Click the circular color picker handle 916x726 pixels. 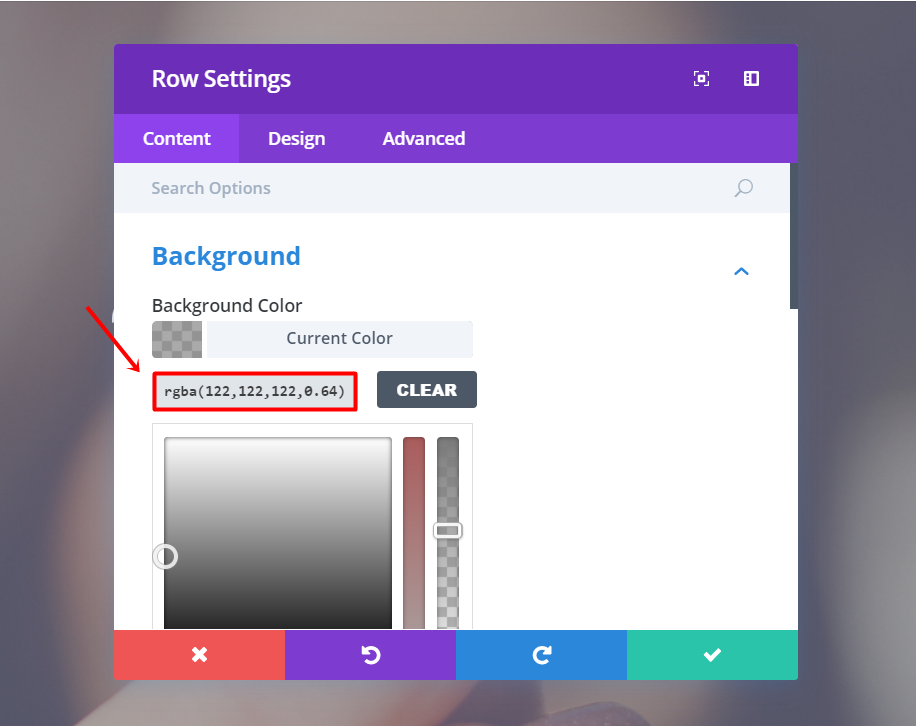165,557
